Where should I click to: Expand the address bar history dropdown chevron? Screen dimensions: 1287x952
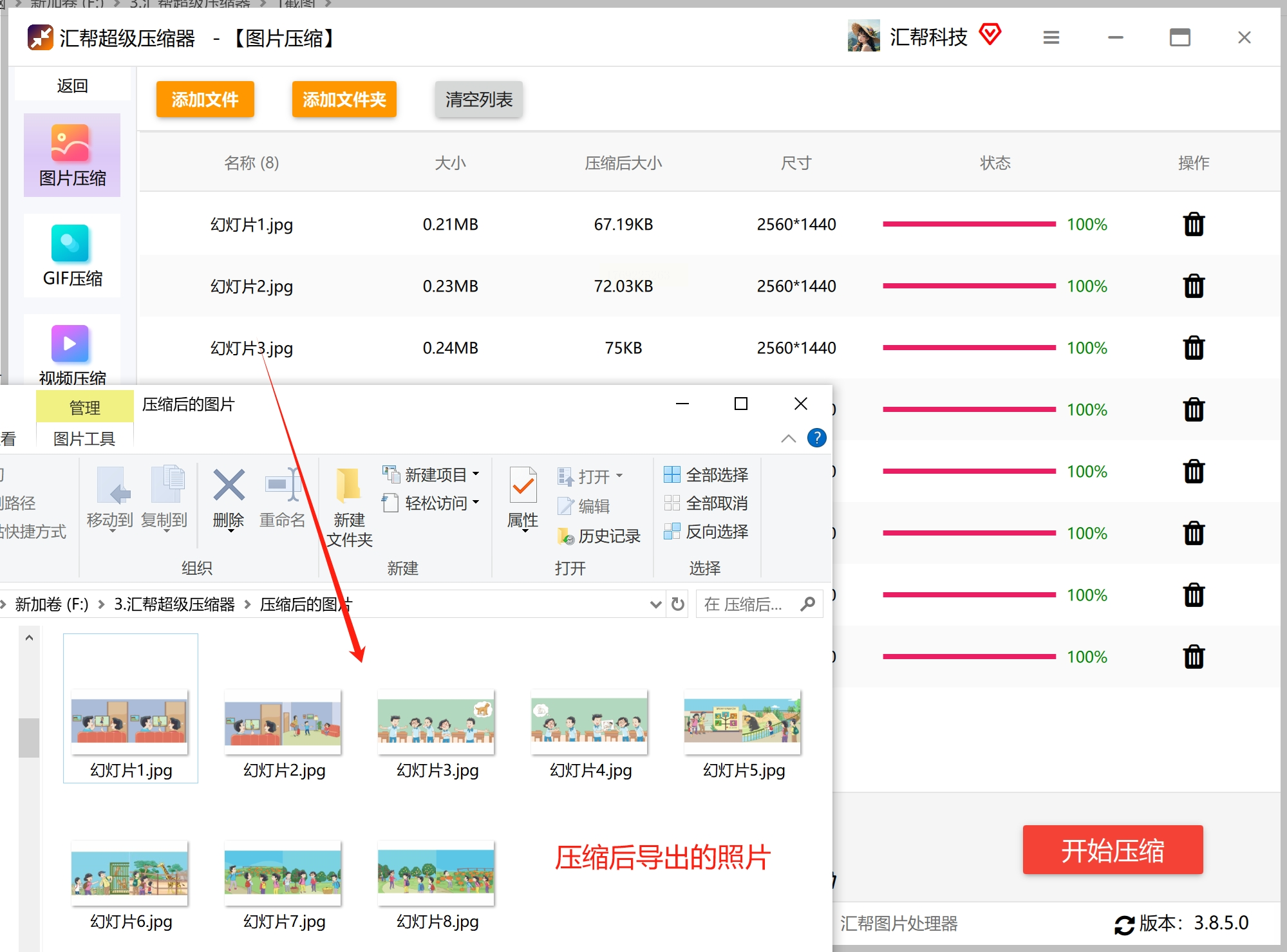(655, 604)
